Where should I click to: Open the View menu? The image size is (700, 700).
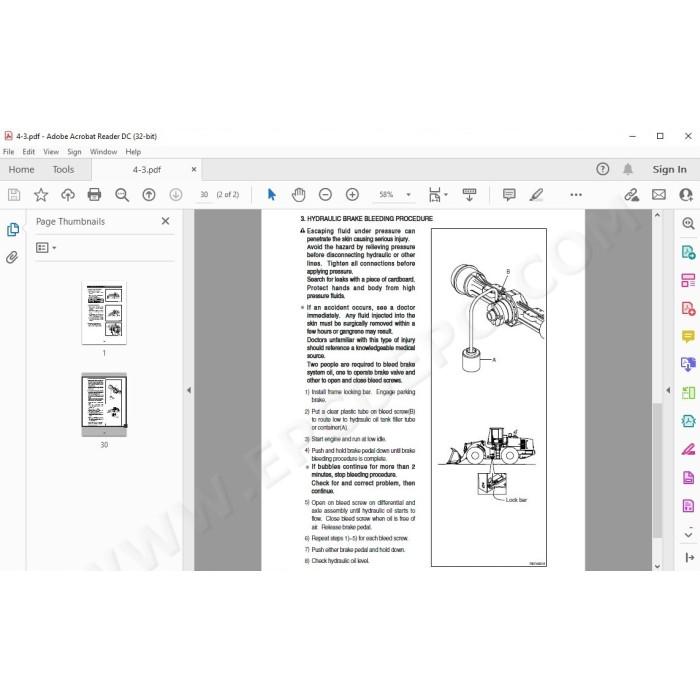[51, 152]
